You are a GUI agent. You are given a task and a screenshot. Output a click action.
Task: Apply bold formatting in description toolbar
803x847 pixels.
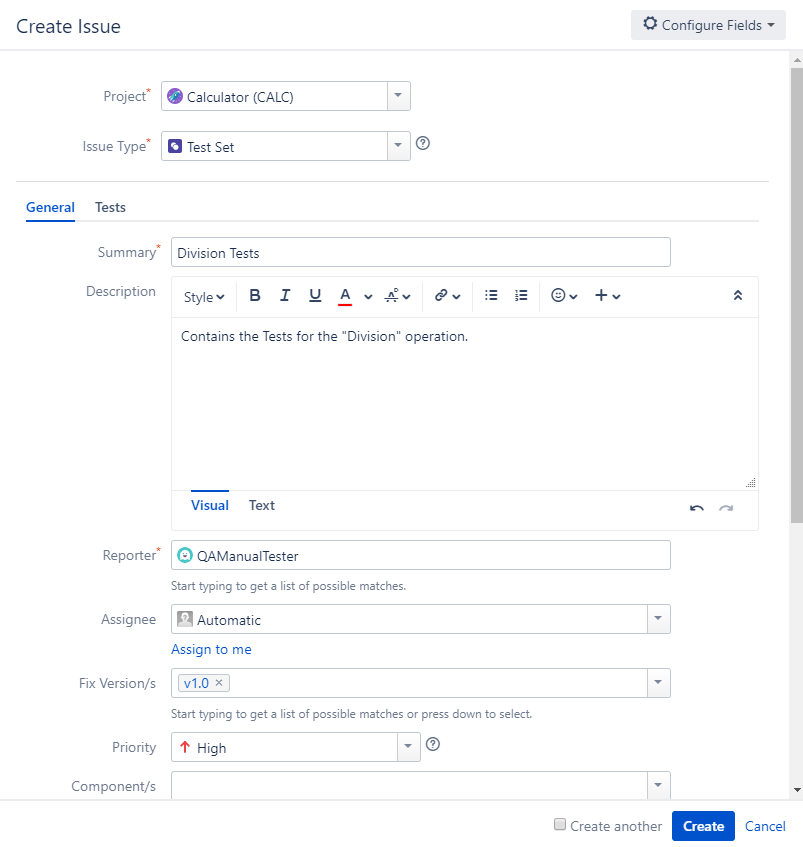(255, 295)
